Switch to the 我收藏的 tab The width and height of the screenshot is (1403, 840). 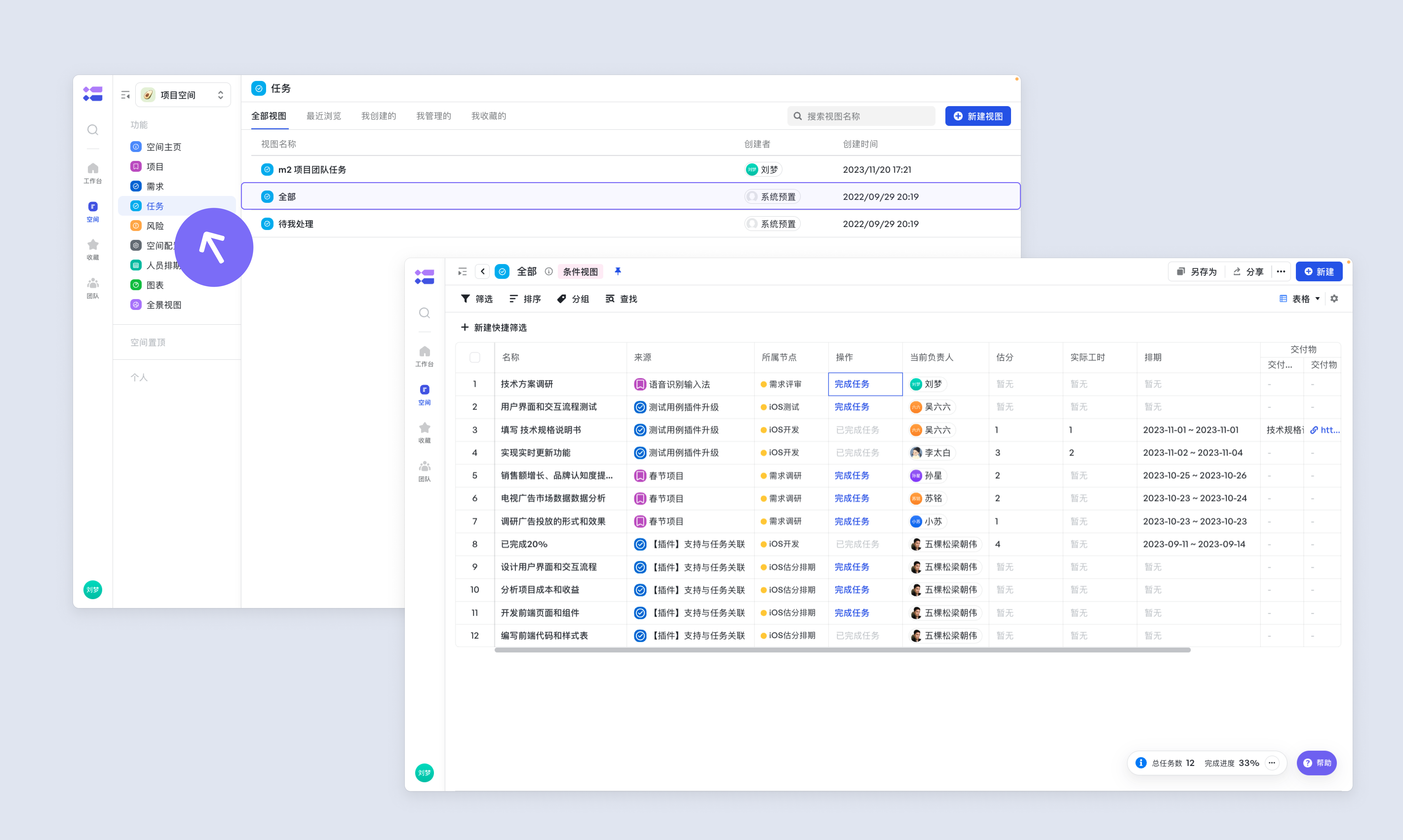(489, 116)
